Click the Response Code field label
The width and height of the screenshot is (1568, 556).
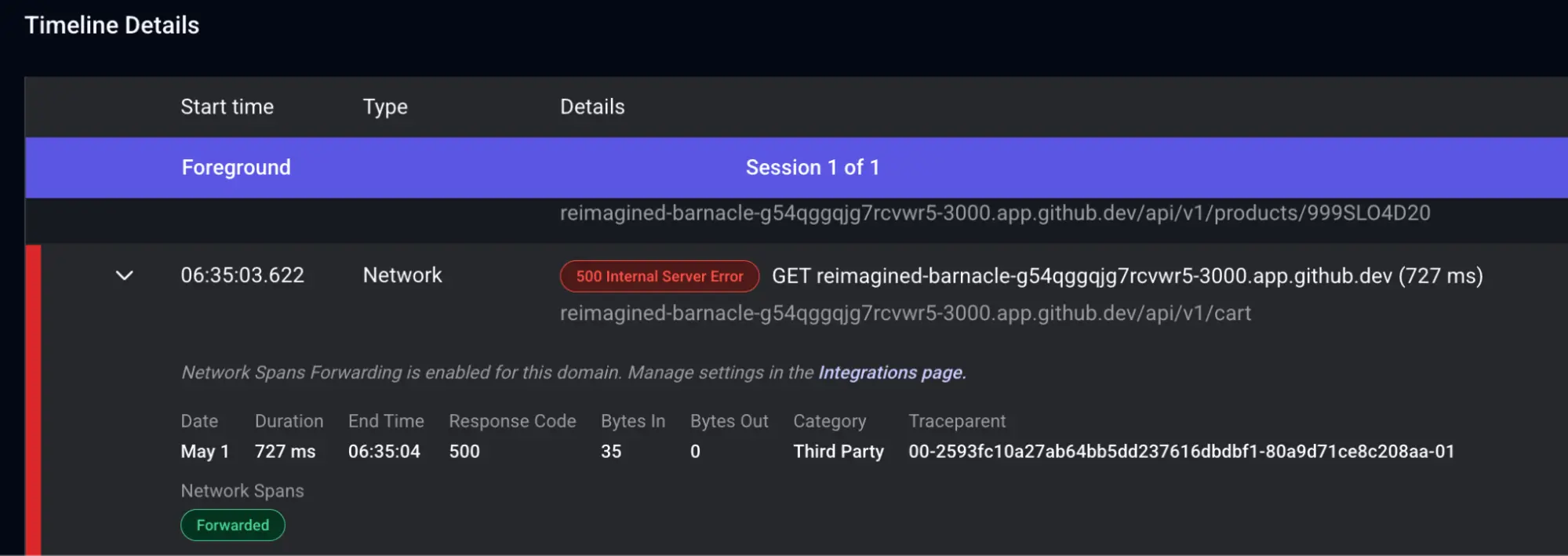coord(512,421)
